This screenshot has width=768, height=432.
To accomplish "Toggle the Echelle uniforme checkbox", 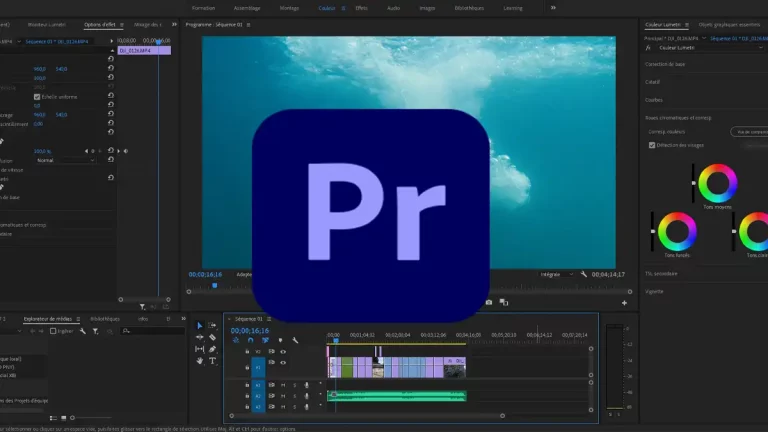I will [x=37, y=96].
